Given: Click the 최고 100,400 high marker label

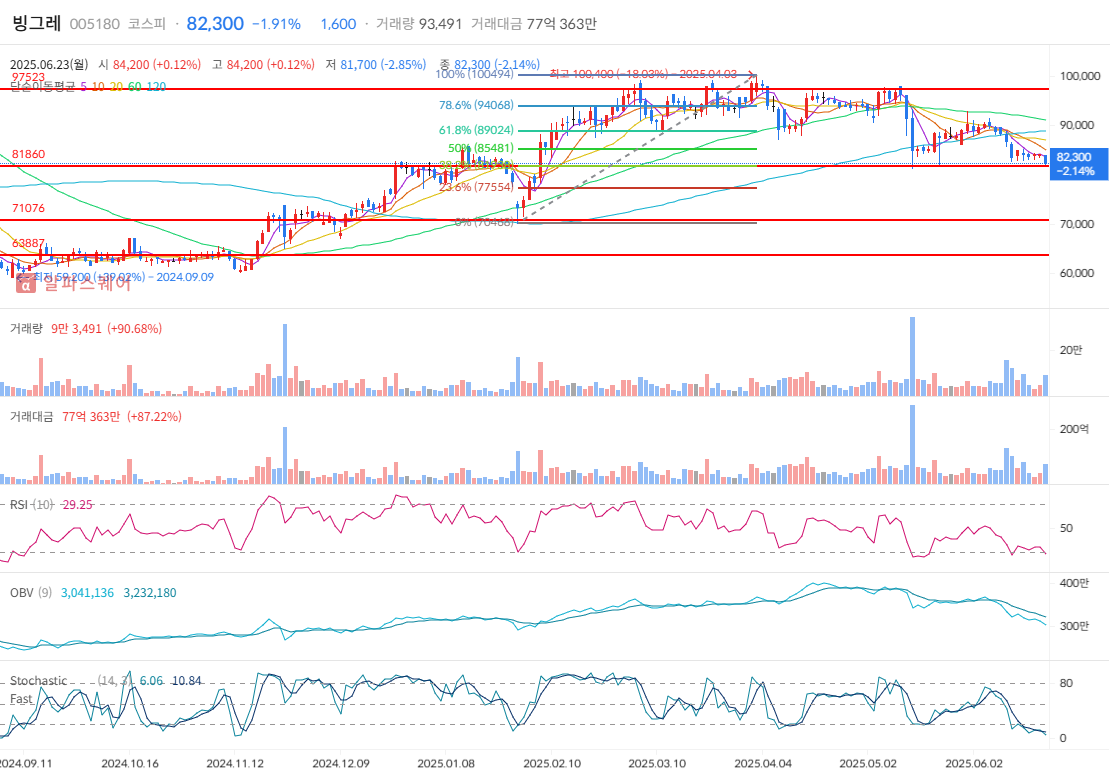Looking at the screenshot, I should click(643, 74).
